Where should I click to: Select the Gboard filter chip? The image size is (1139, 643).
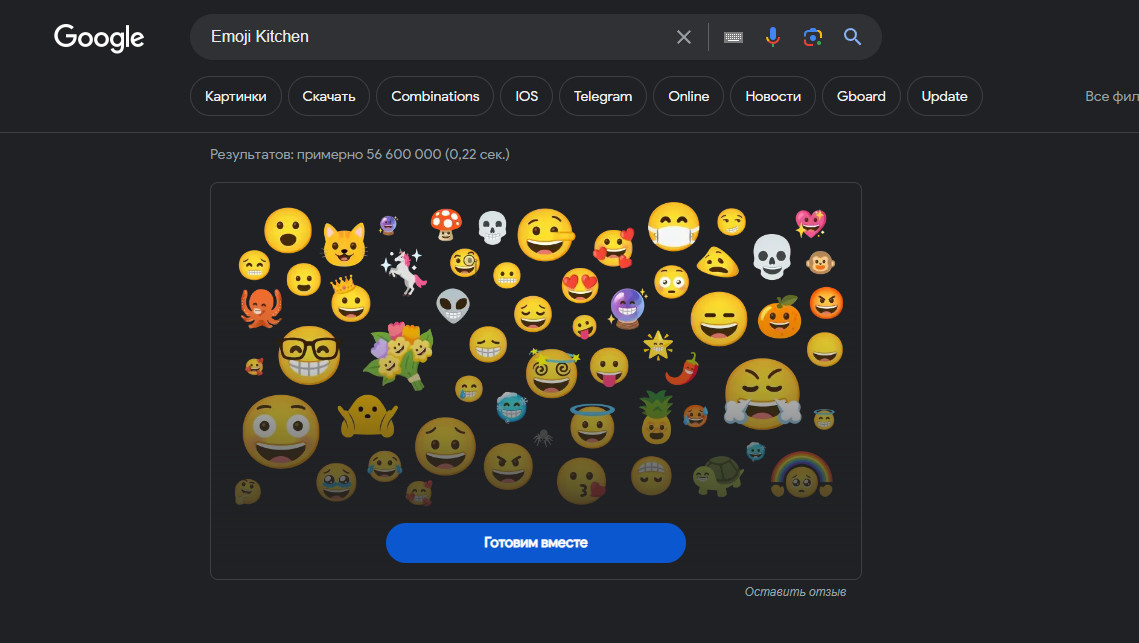861,97
